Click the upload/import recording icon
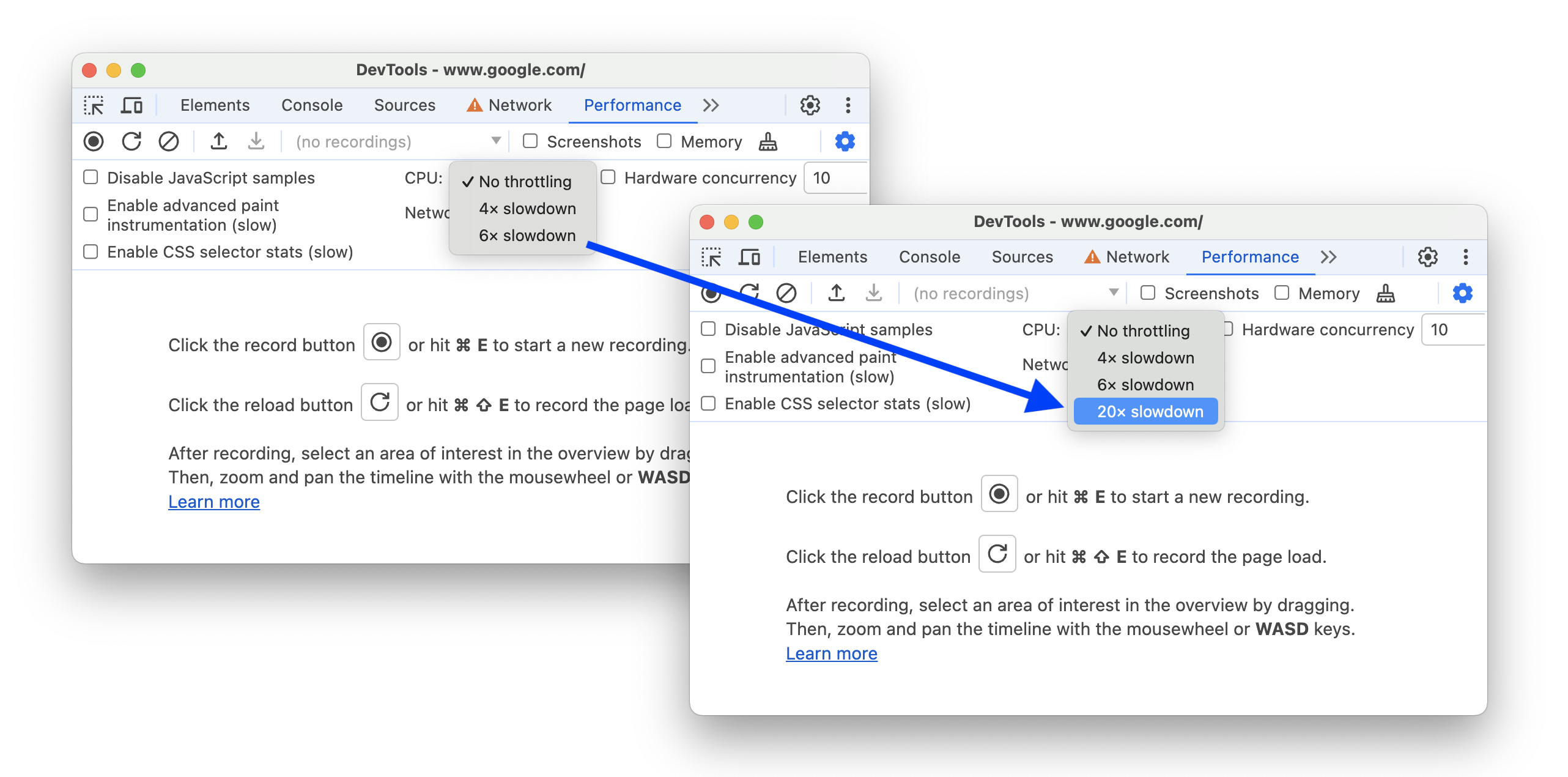 [219, 142]
